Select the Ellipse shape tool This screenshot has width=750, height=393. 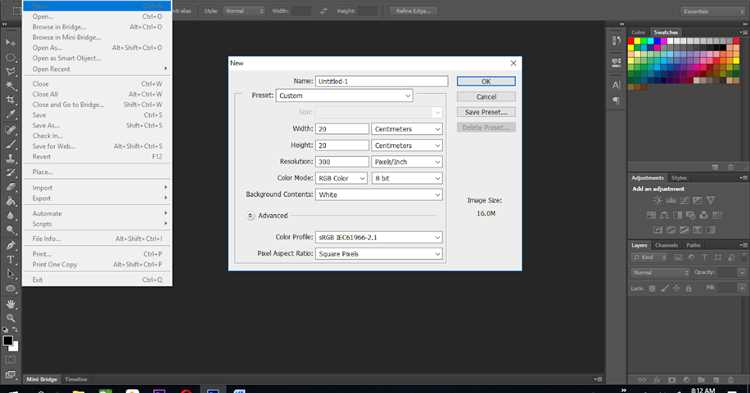tap(10, 288)
